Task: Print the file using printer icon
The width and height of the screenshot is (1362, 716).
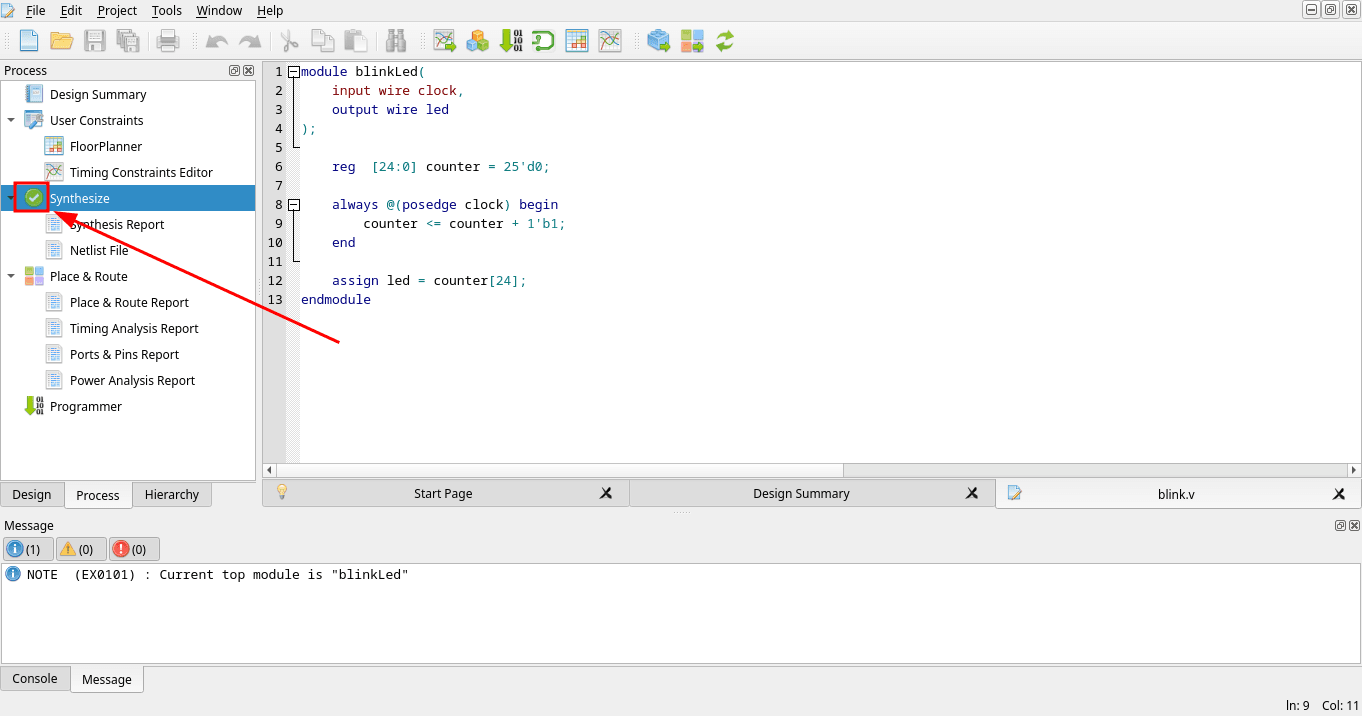Action: coord(168,41)
